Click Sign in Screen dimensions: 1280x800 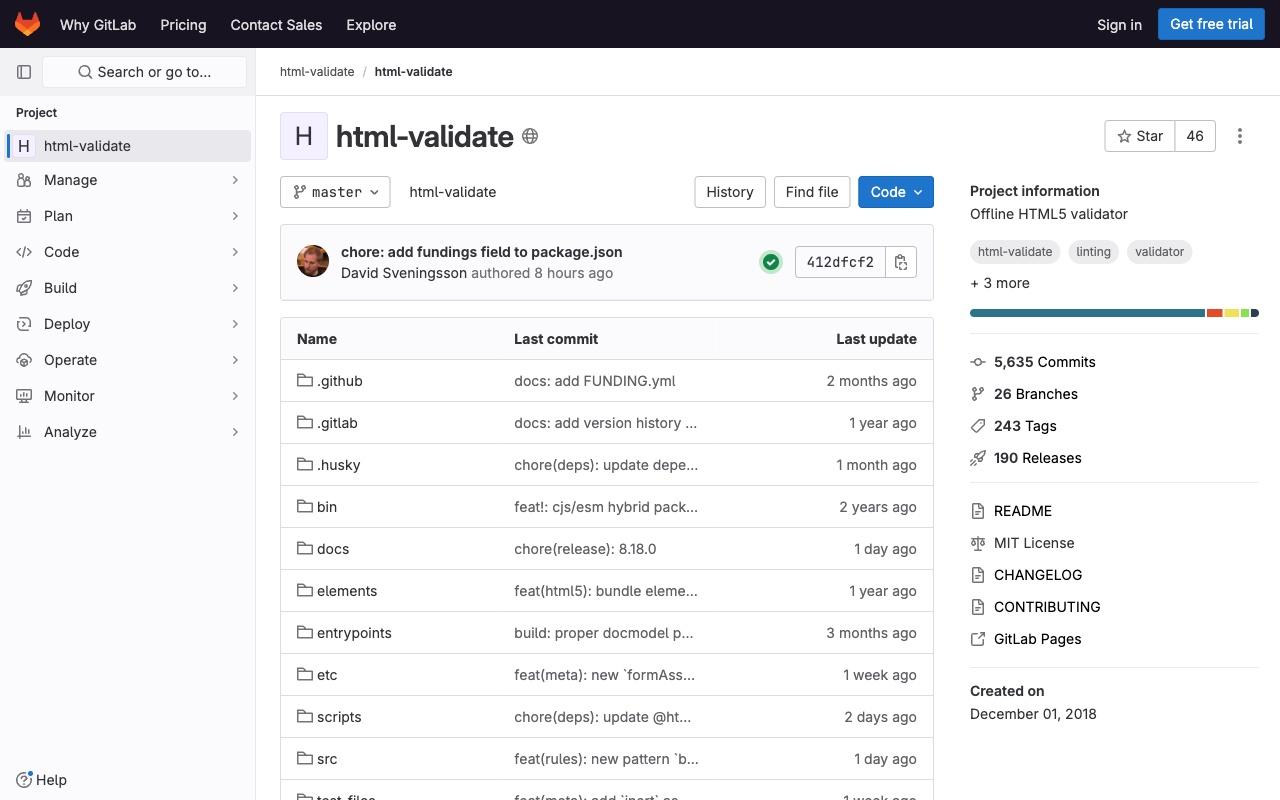(x=1119, y=24)
